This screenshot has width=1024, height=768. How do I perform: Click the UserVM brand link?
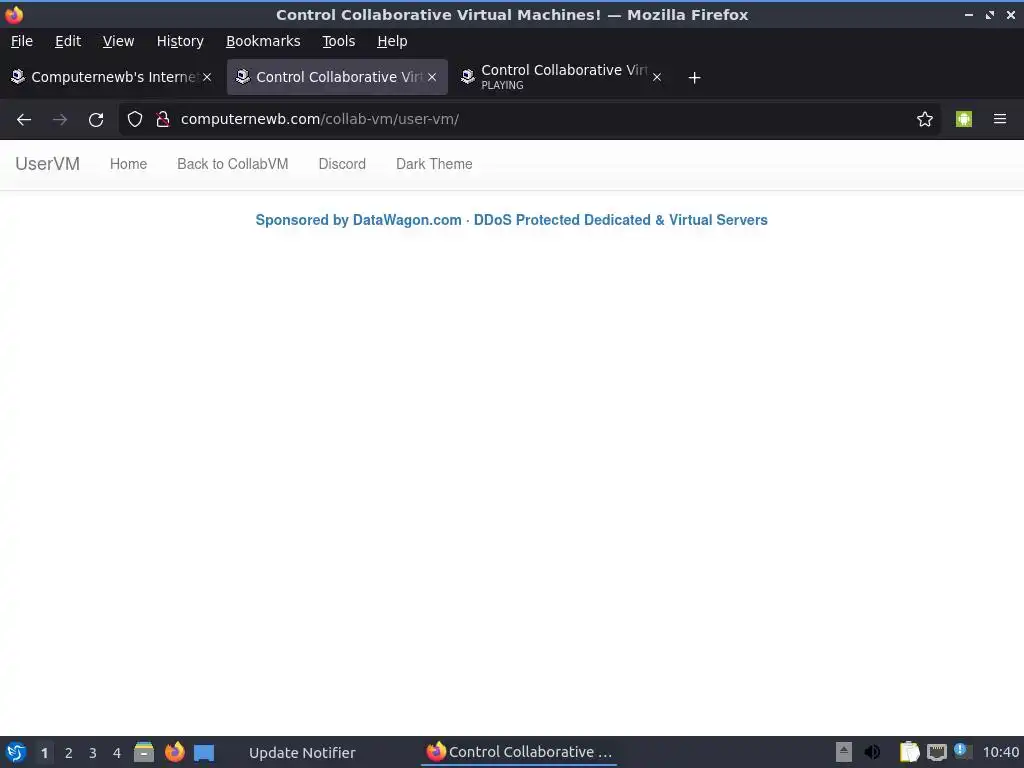tap(48, 164)
